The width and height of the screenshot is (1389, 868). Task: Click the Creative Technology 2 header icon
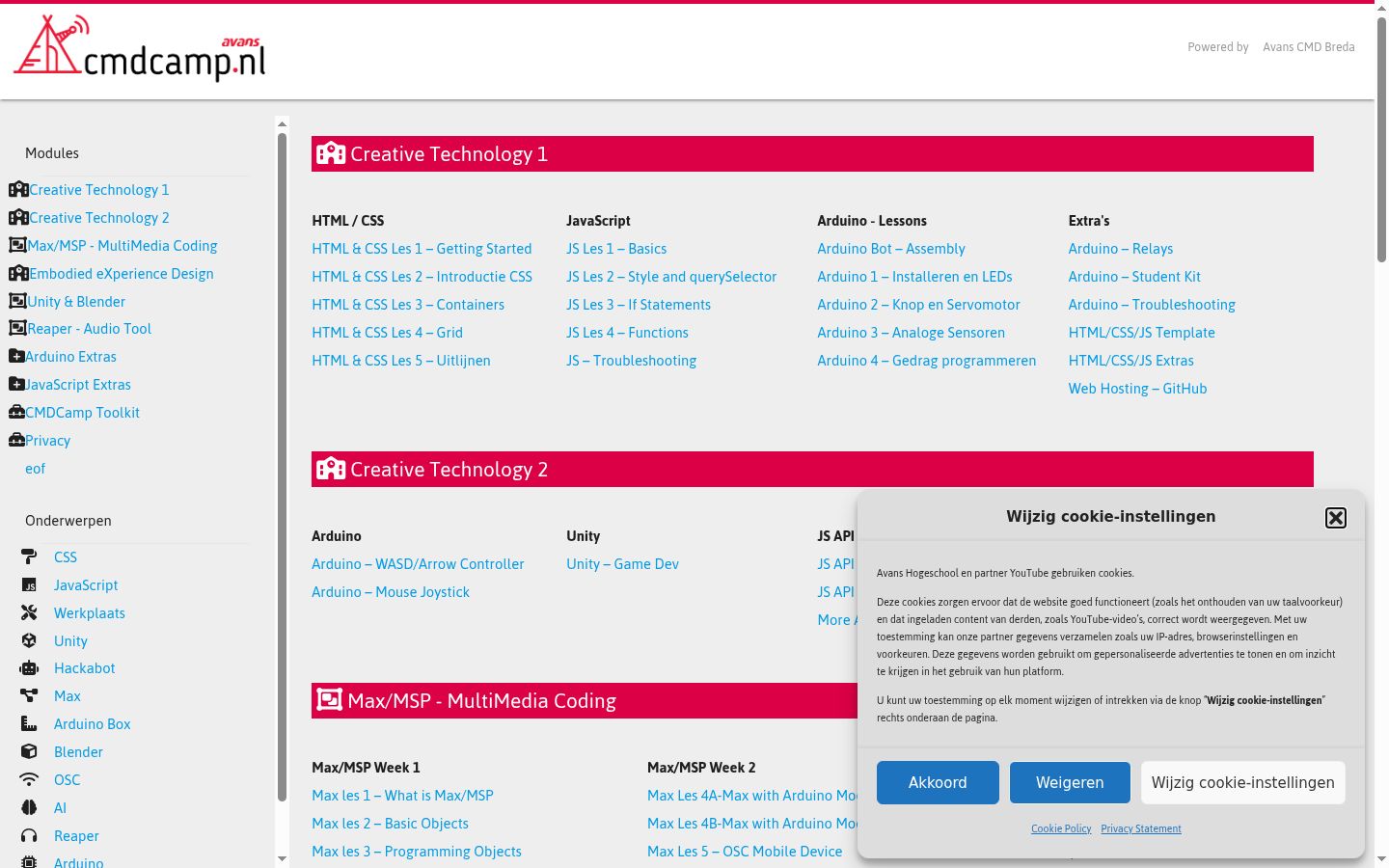point(331,469)
